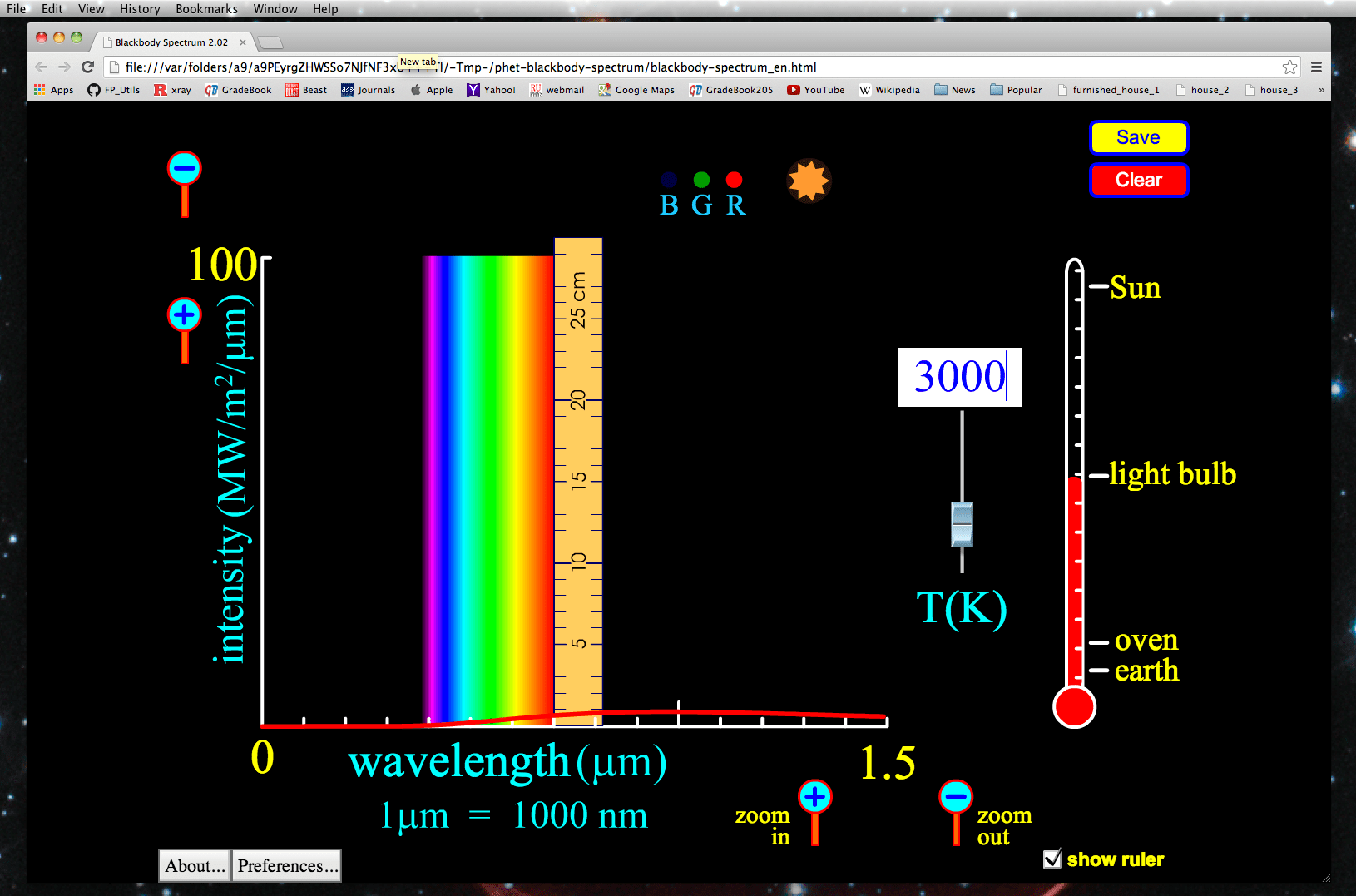
Task: Toggle the show ruler checkbox
Action: point(1053,859)
